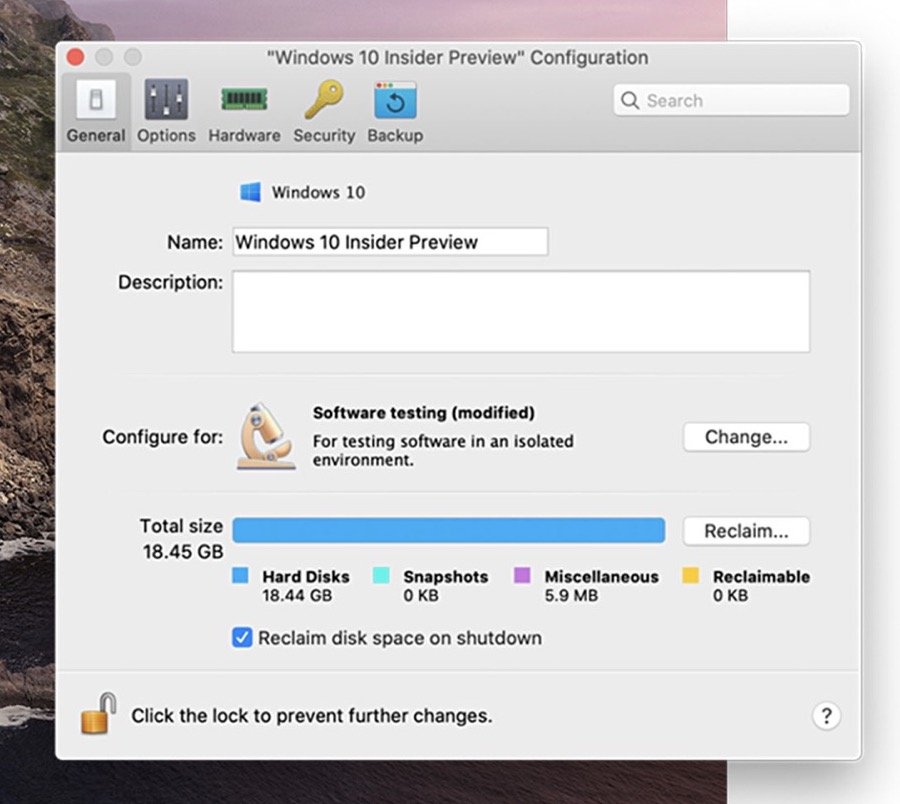Open the Backup tab

click(x=395, y=112)
